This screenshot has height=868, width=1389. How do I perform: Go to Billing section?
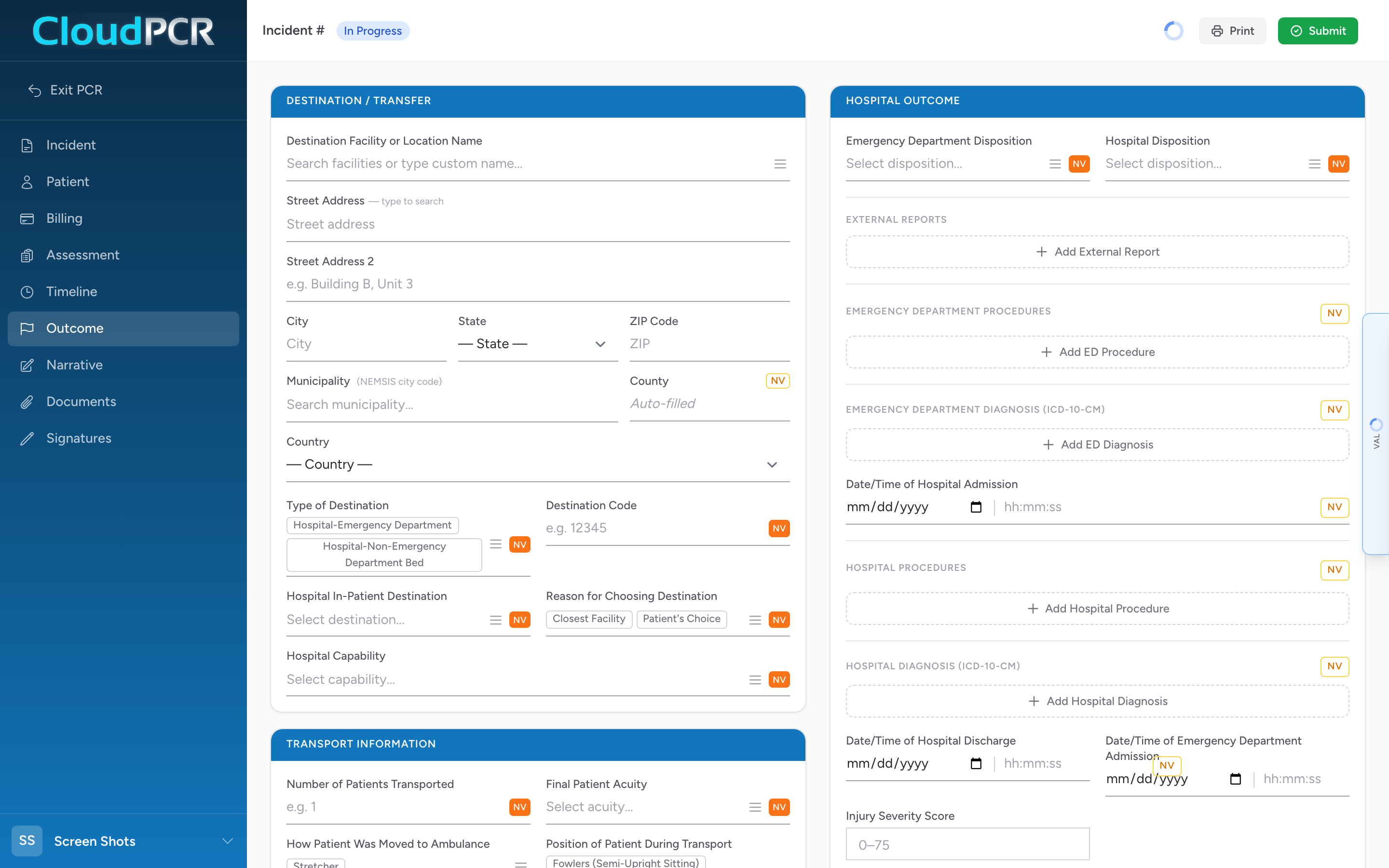[123, 219]
